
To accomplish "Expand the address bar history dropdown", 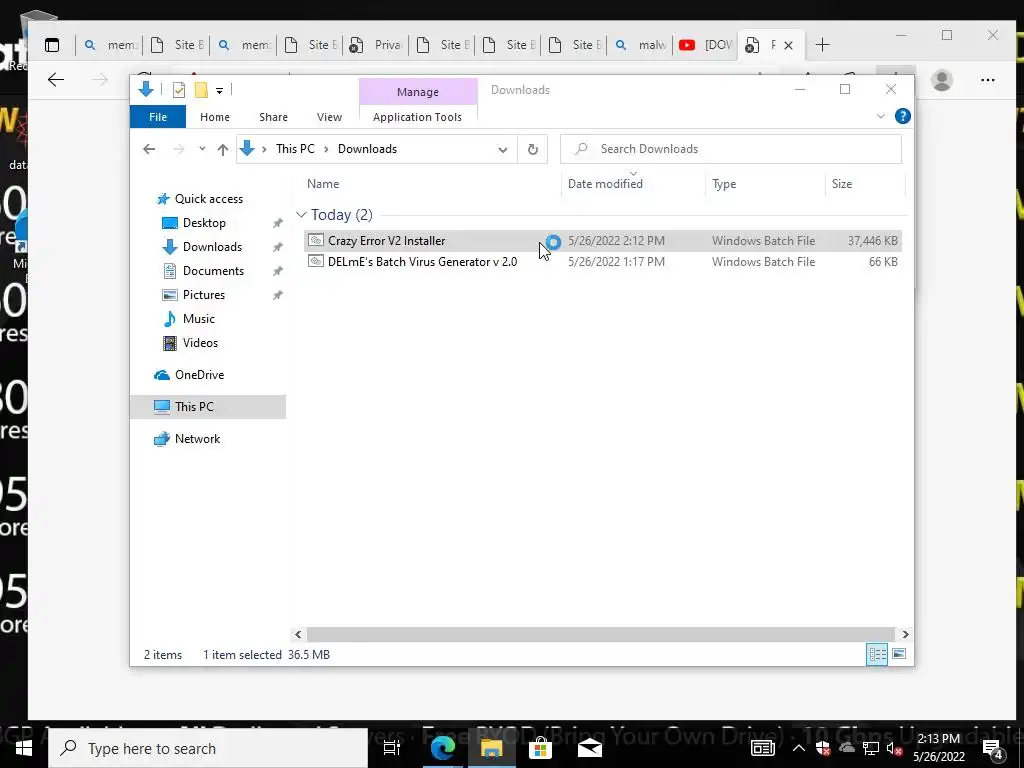I will click(x=502, y=150).
